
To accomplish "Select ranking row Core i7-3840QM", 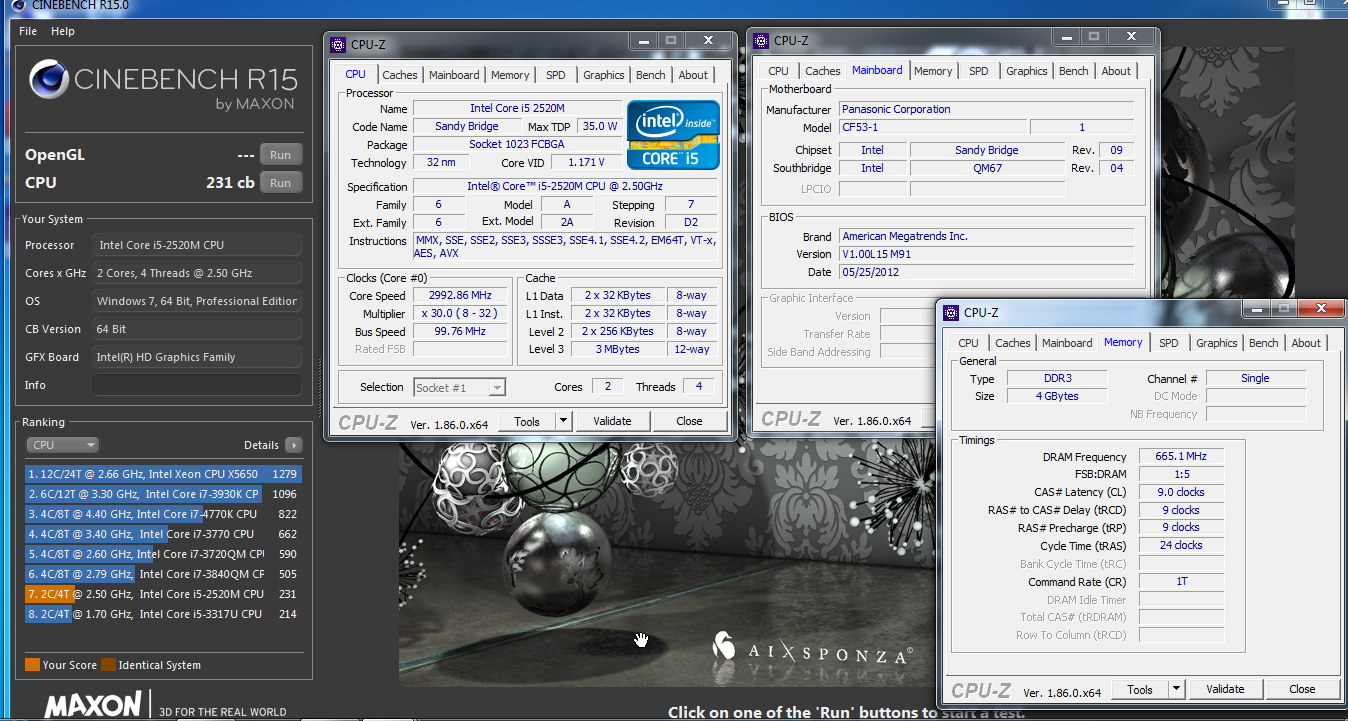I will [x=164, y=574].
